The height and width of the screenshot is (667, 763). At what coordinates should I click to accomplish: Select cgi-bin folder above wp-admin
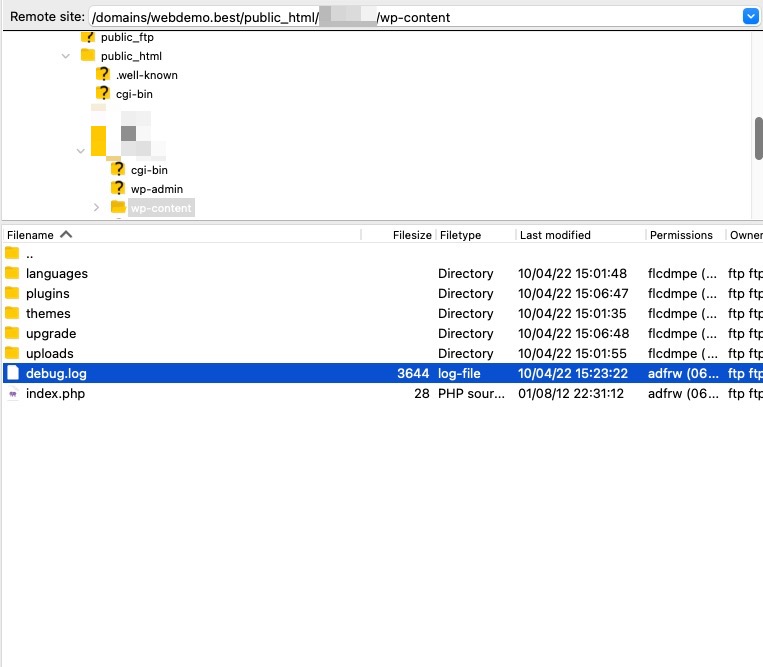(149, 170)
